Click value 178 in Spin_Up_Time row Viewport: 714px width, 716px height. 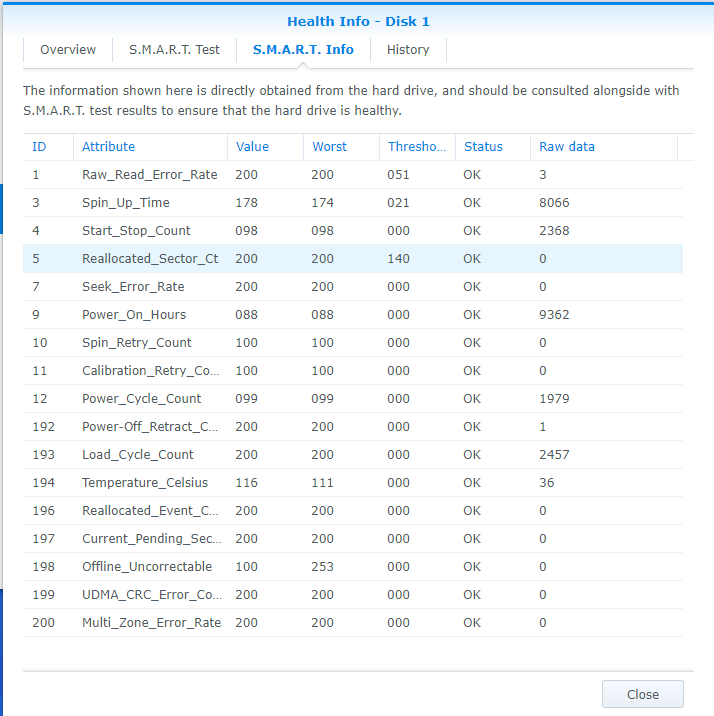(247, 202)
